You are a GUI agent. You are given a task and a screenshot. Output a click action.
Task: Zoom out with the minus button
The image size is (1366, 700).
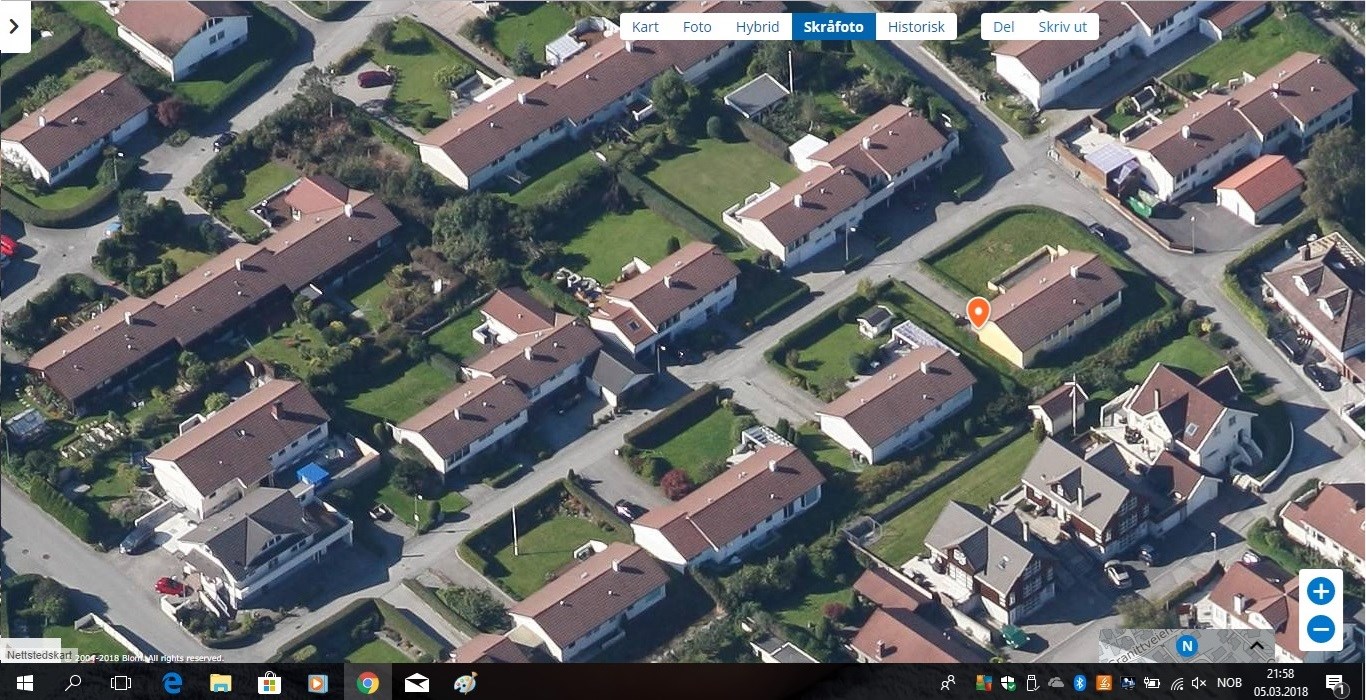tap(1320, 629)
